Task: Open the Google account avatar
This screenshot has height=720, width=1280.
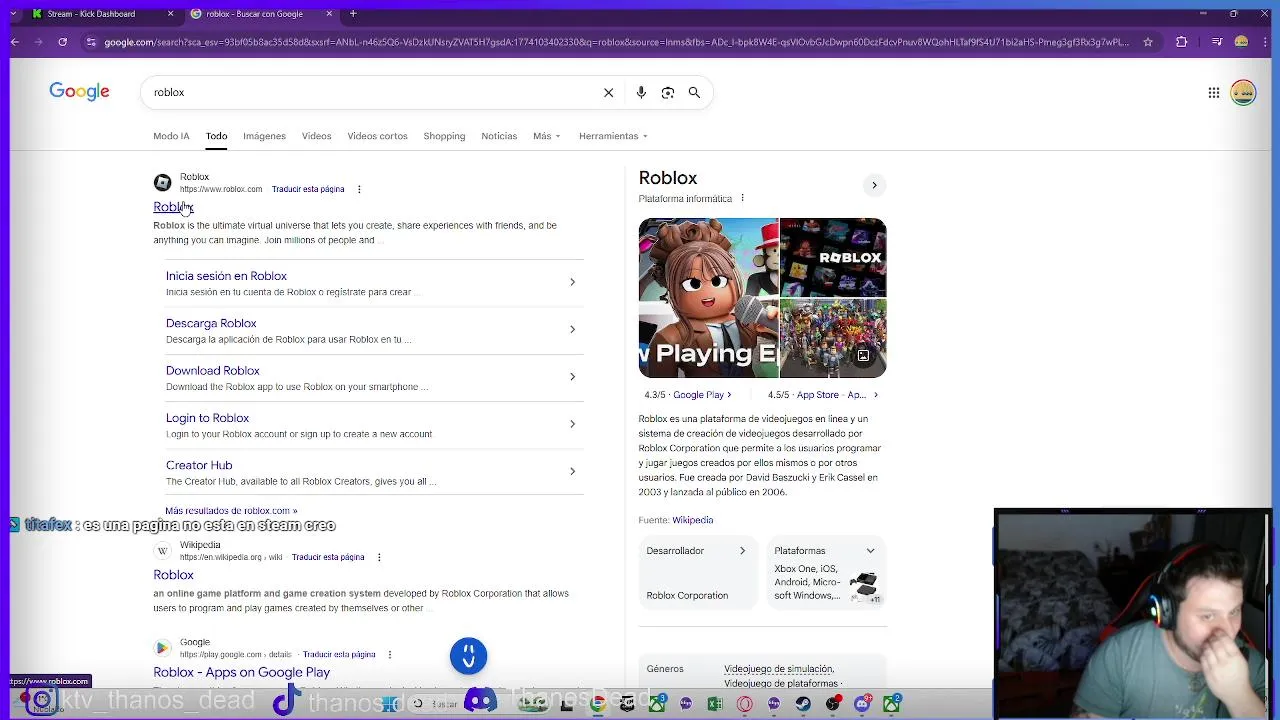Action: pyautogui.click(x=1243, y=93)
